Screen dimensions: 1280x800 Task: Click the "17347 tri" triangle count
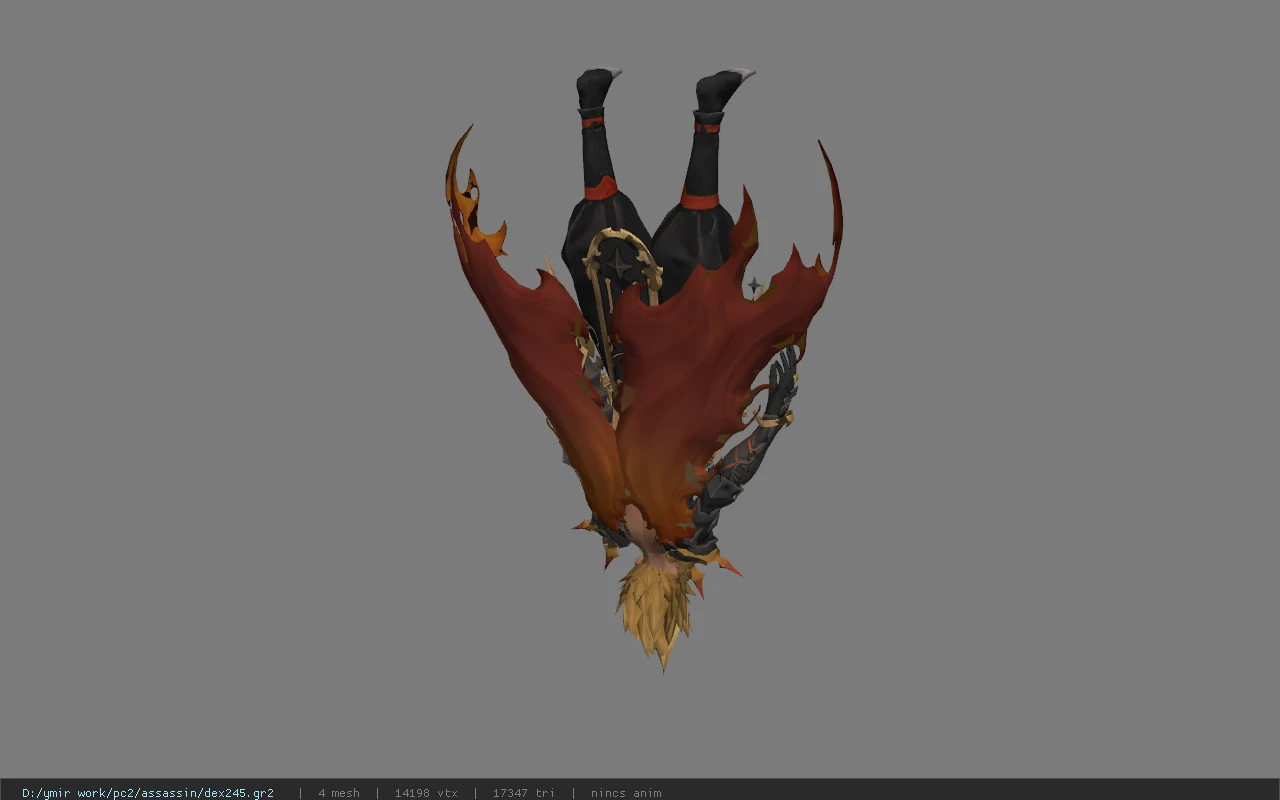pyautogui.click(x=524, y=793)
